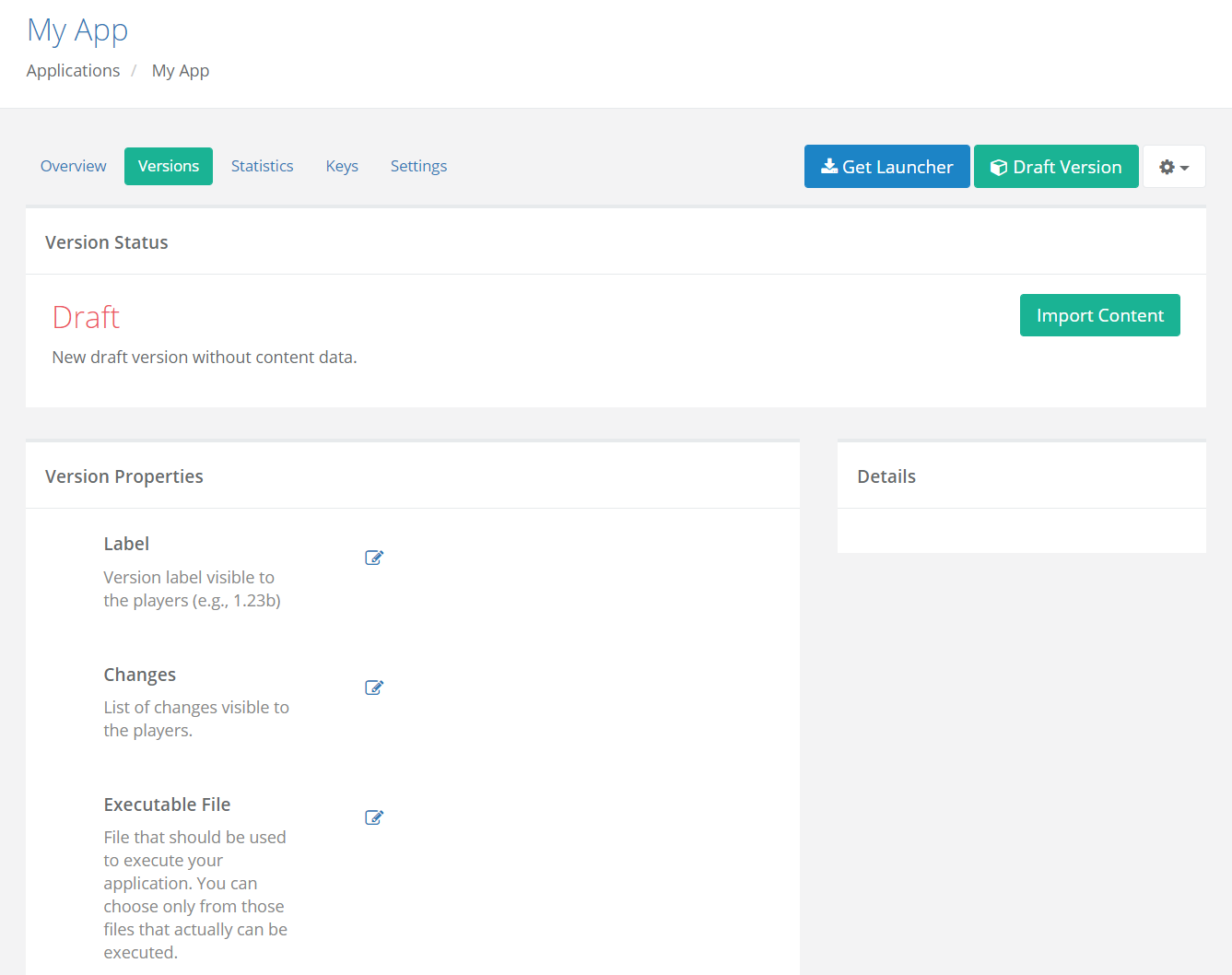This screenshot has height=975, width=1232.
Task: Click the Draft Version button label
Action: [x=1067, y=167]
